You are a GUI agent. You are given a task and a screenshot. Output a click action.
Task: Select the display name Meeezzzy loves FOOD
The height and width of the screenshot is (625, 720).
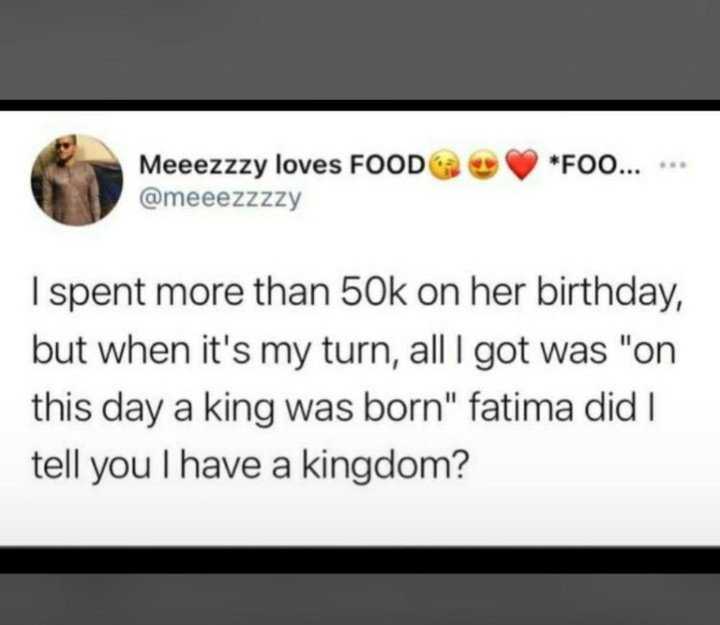[282, 165]
